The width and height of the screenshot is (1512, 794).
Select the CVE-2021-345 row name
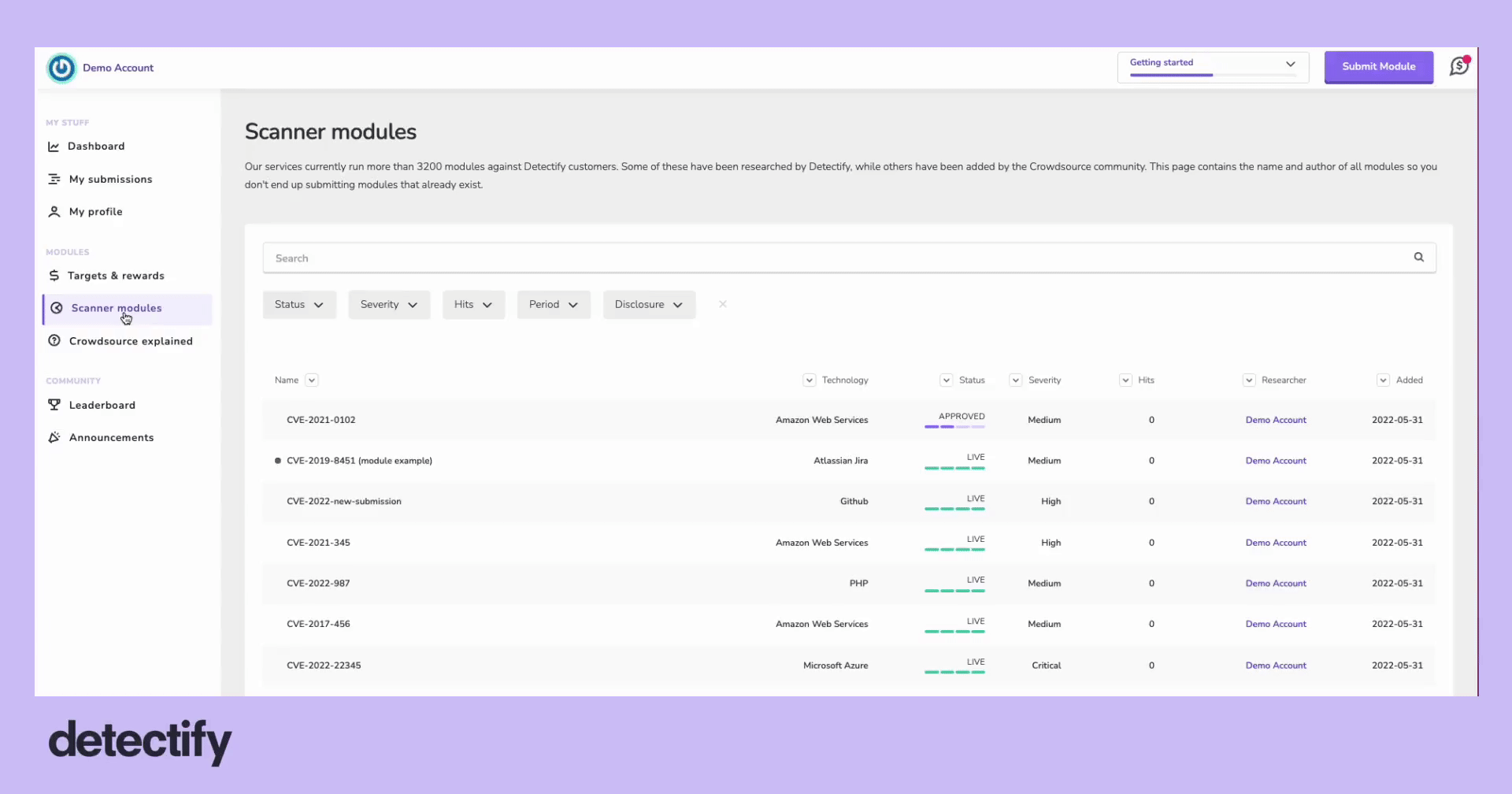pos(318,543)
